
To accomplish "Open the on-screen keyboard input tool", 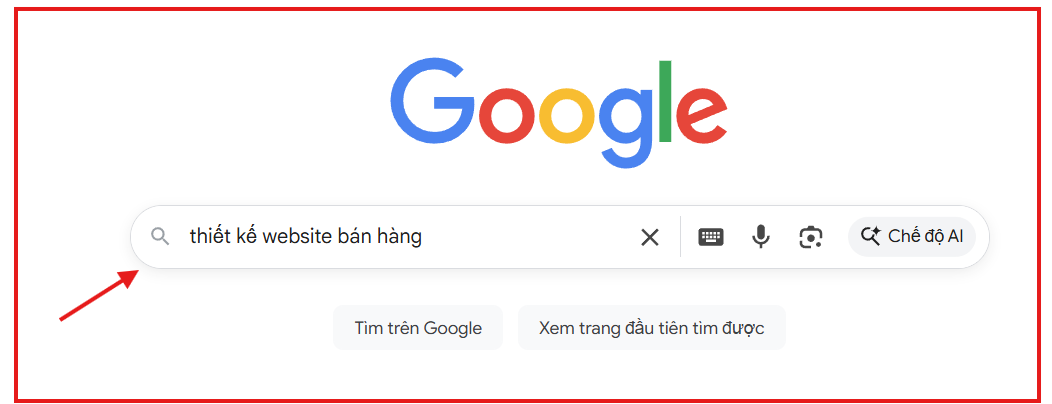I will click(x=711, y=237).
